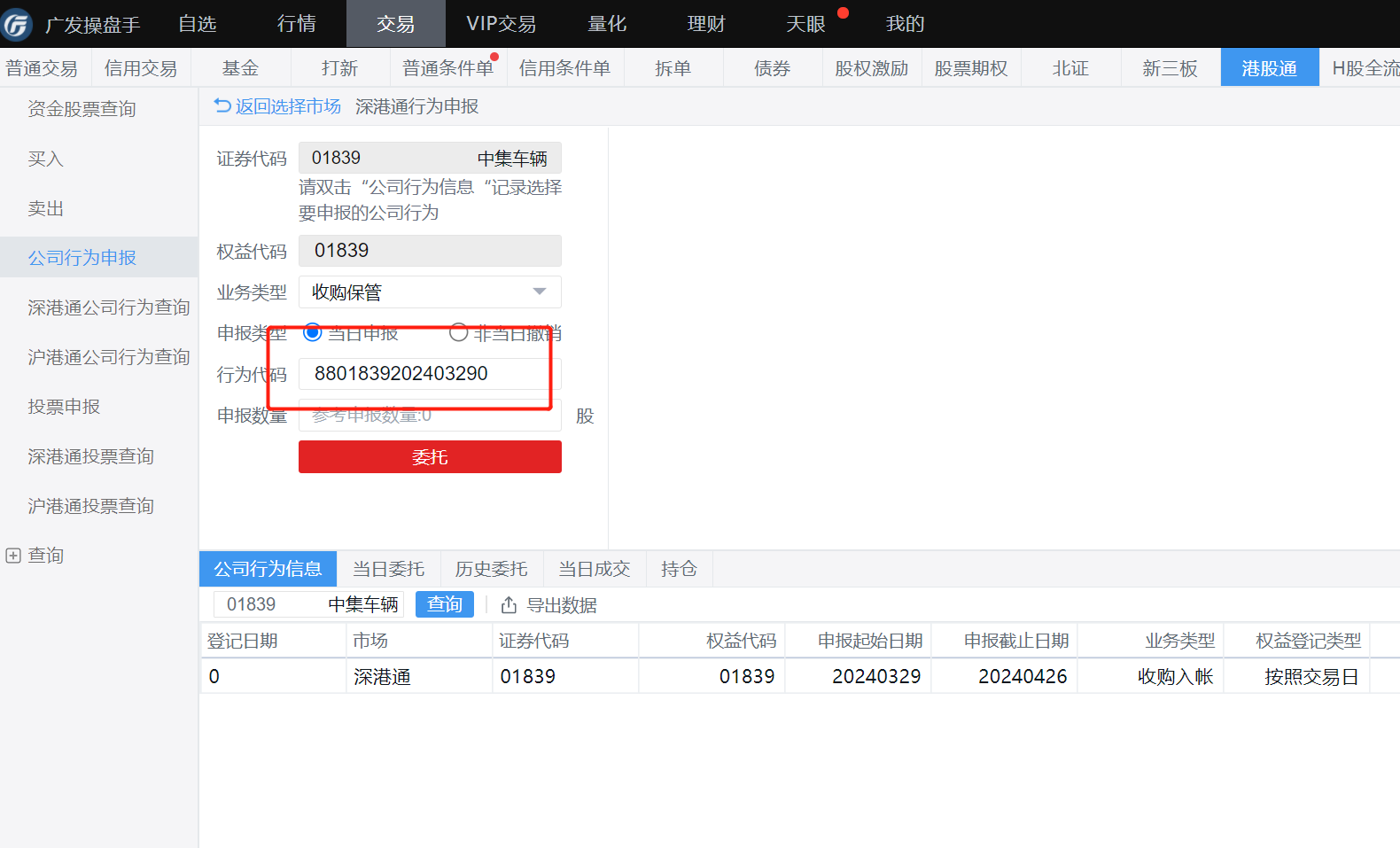Click the 返回选择市场 link

288,106
